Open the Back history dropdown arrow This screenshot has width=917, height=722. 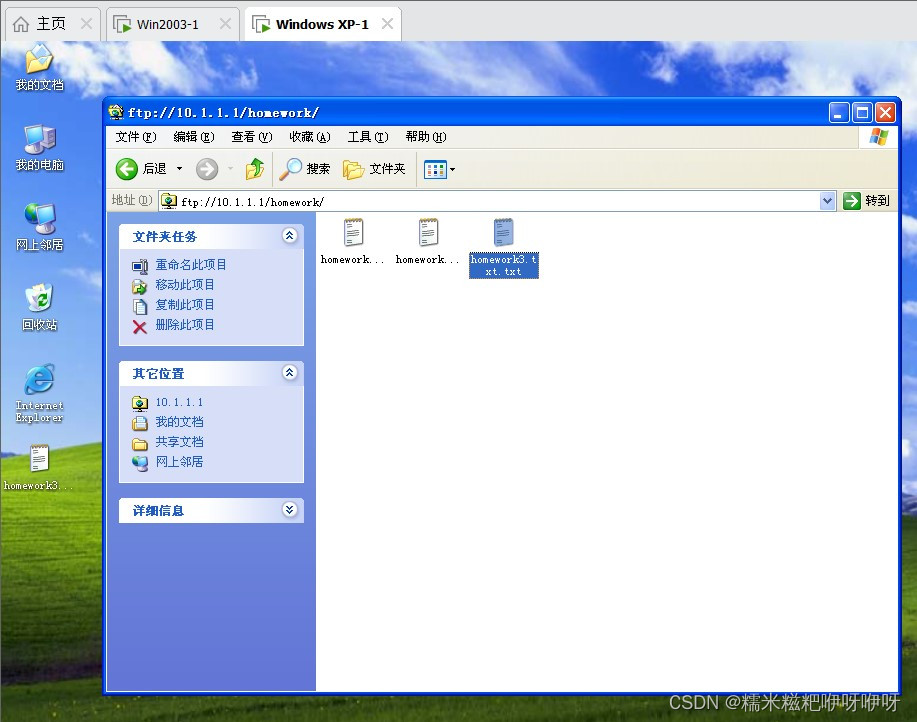(x=180, y=169)
